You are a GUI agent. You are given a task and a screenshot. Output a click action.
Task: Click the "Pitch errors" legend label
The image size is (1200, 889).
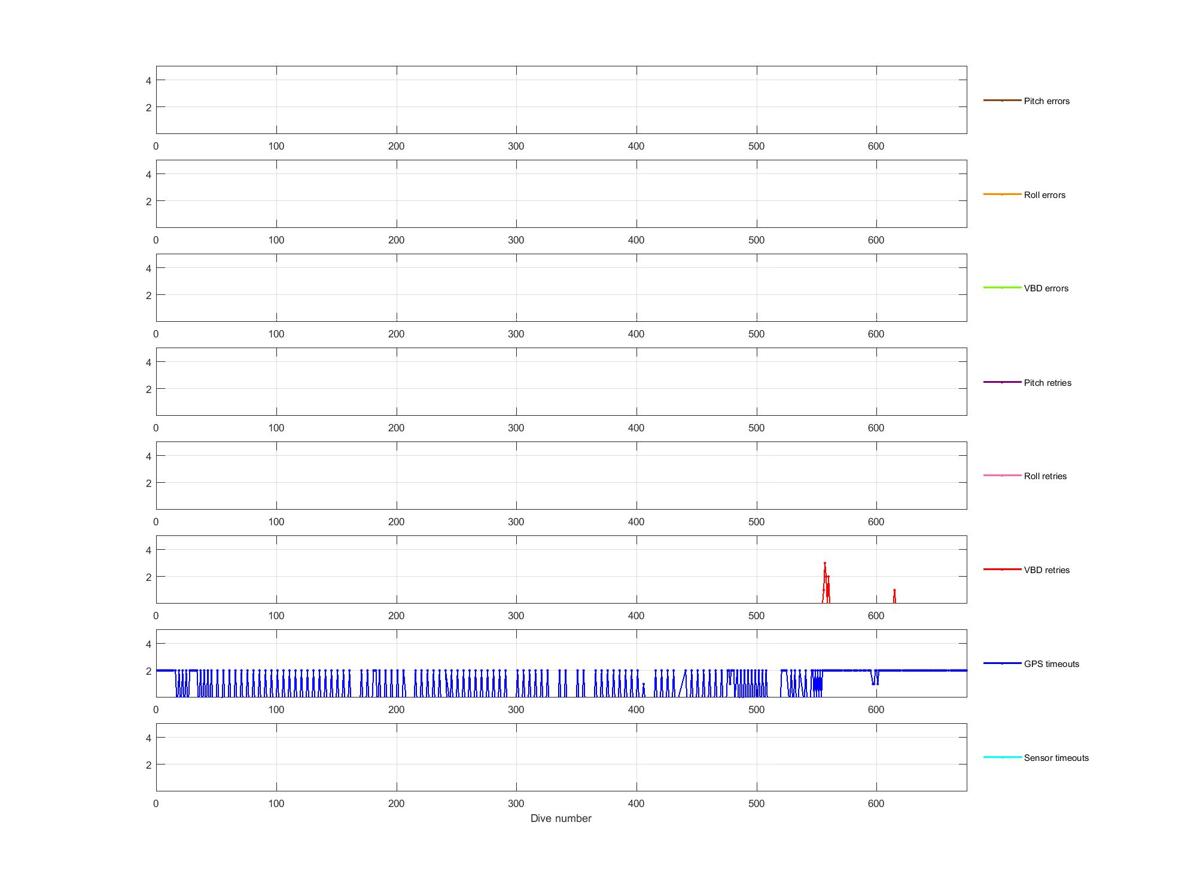pos(1046,101)
